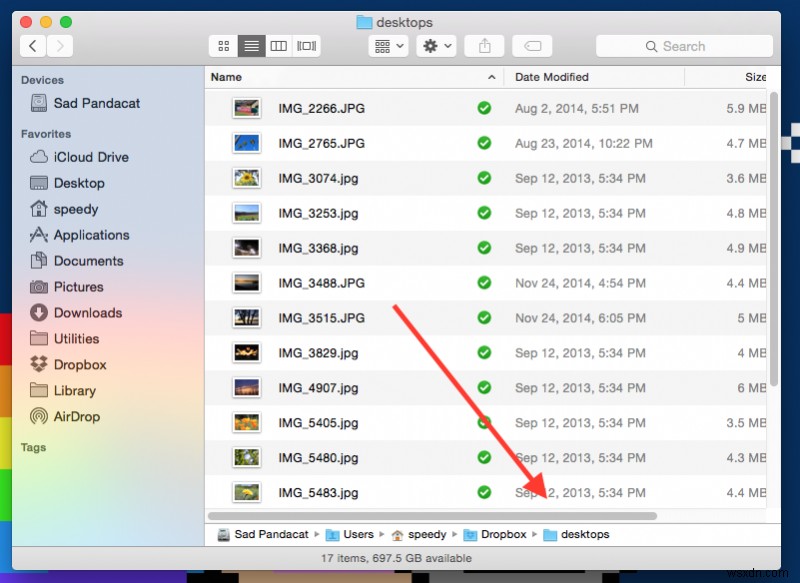
Task: Open Pictures in the sidebar
Action: 67,287
